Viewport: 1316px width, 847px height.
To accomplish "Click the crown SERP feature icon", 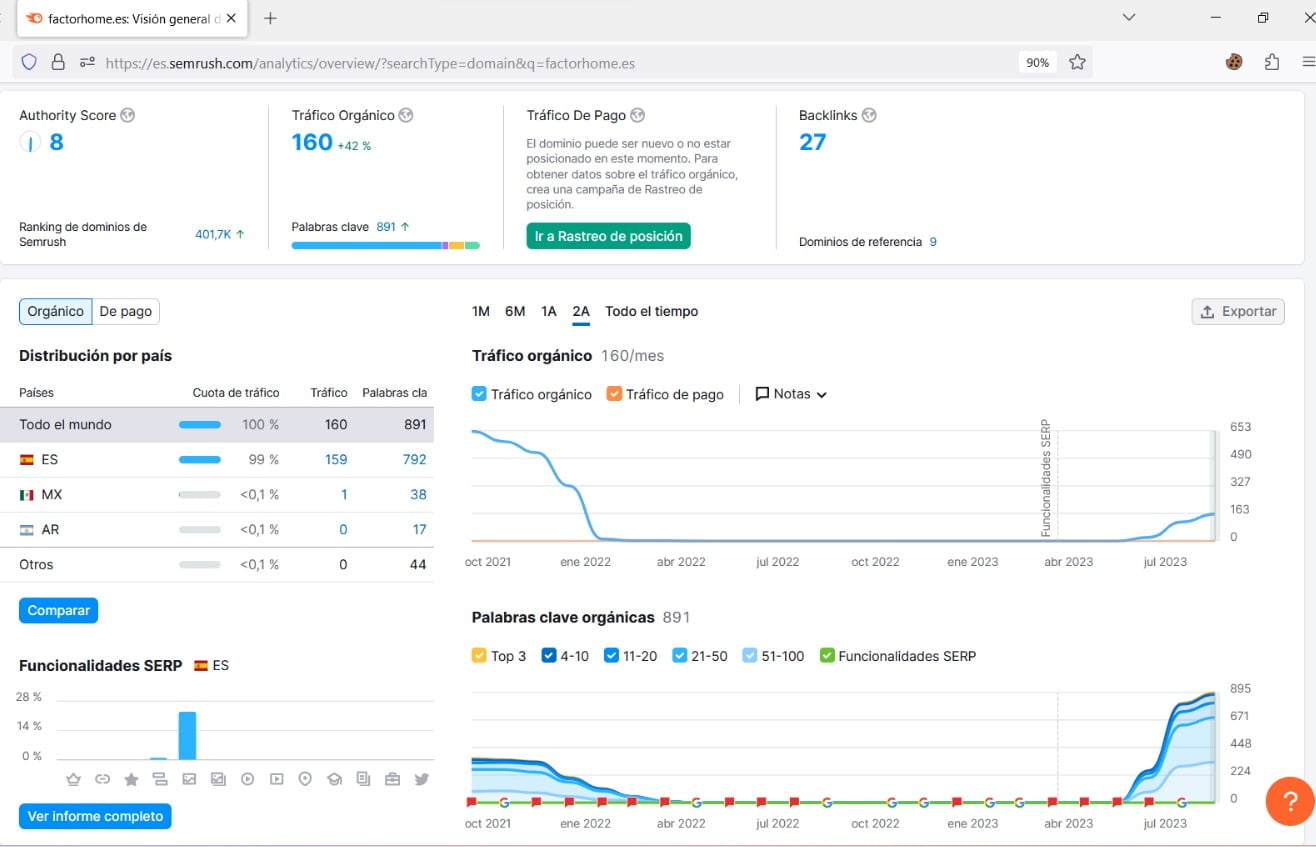I will pyautogui.click(x=73, y=779).
